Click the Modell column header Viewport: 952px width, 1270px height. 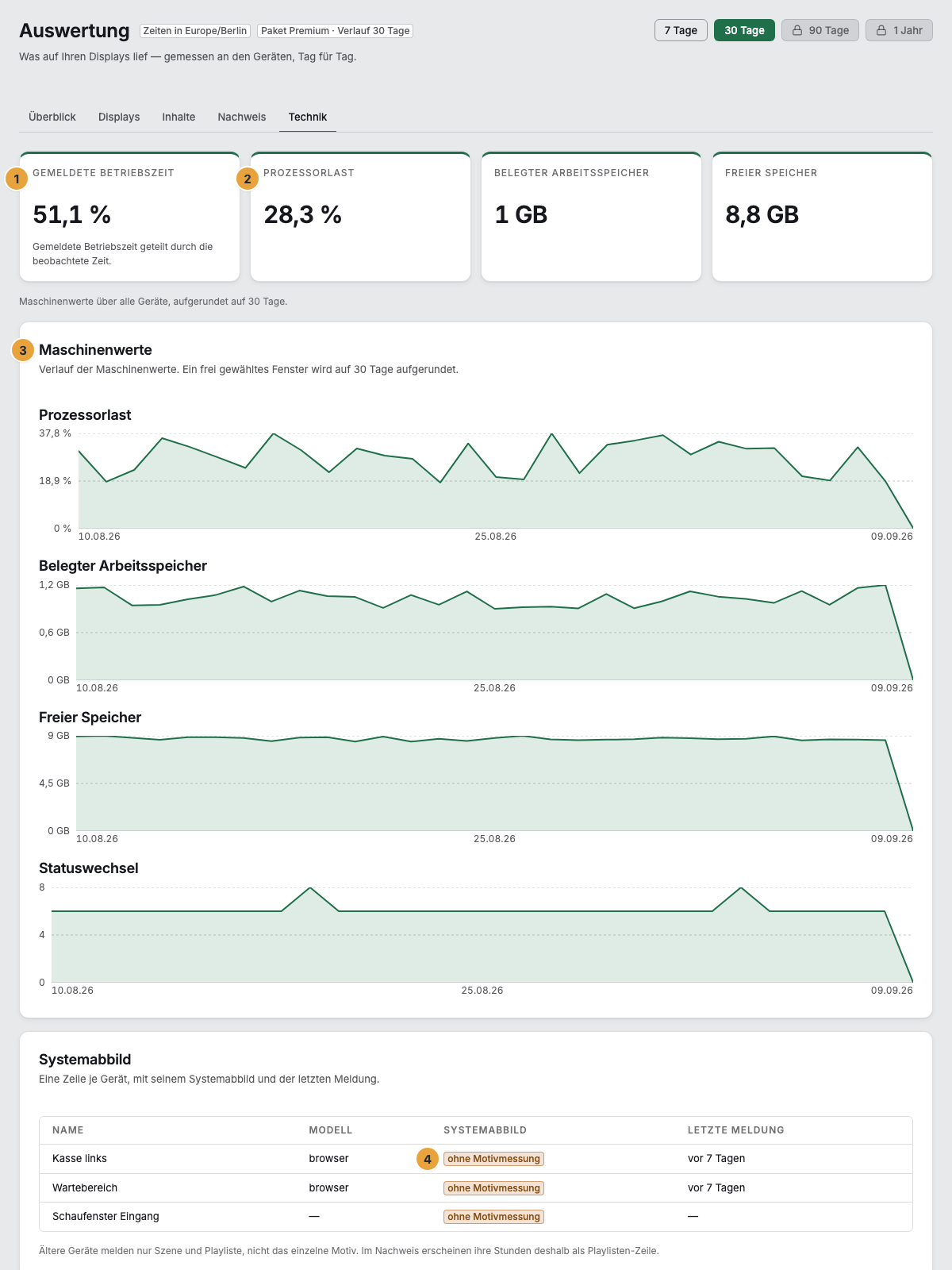point(331,1130)
